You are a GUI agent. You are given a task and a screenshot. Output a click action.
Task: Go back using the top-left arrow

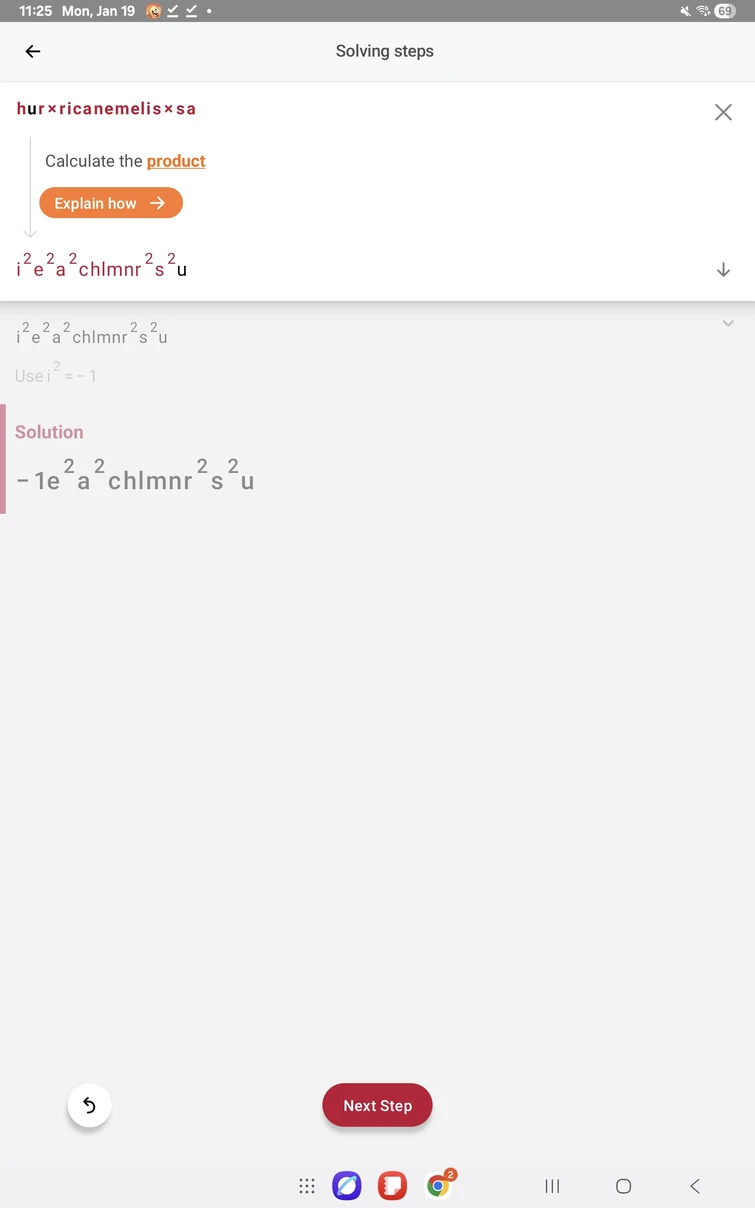click(33, 52)
